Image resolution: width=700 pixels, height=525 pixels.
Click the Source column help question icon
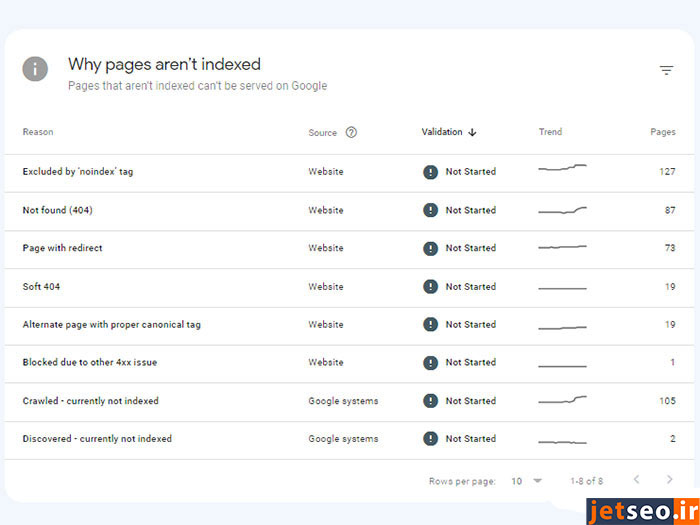(351, 132)
